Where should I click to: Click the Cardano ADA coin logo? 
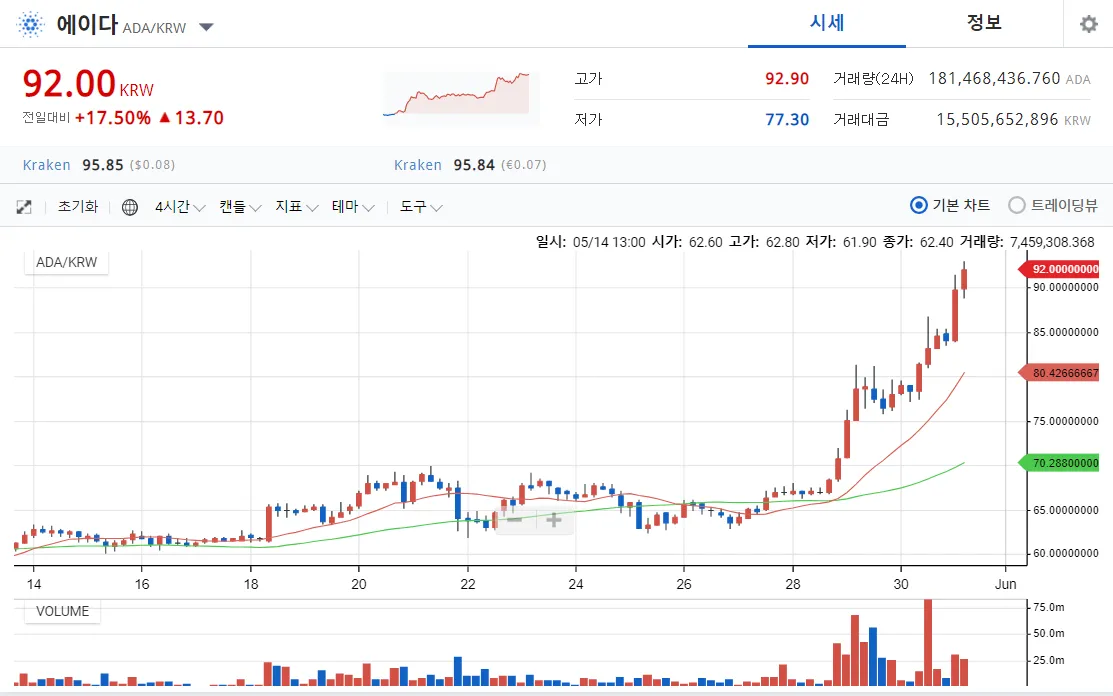point(30,25)
